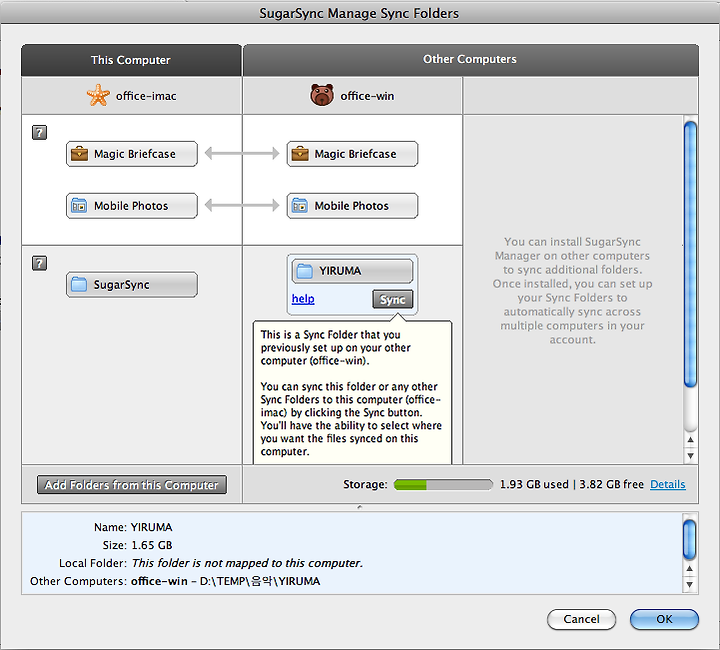This screenshot has height=650, width=720.
Task: Open the help link under YIRUMA
Action: [303, 299]
